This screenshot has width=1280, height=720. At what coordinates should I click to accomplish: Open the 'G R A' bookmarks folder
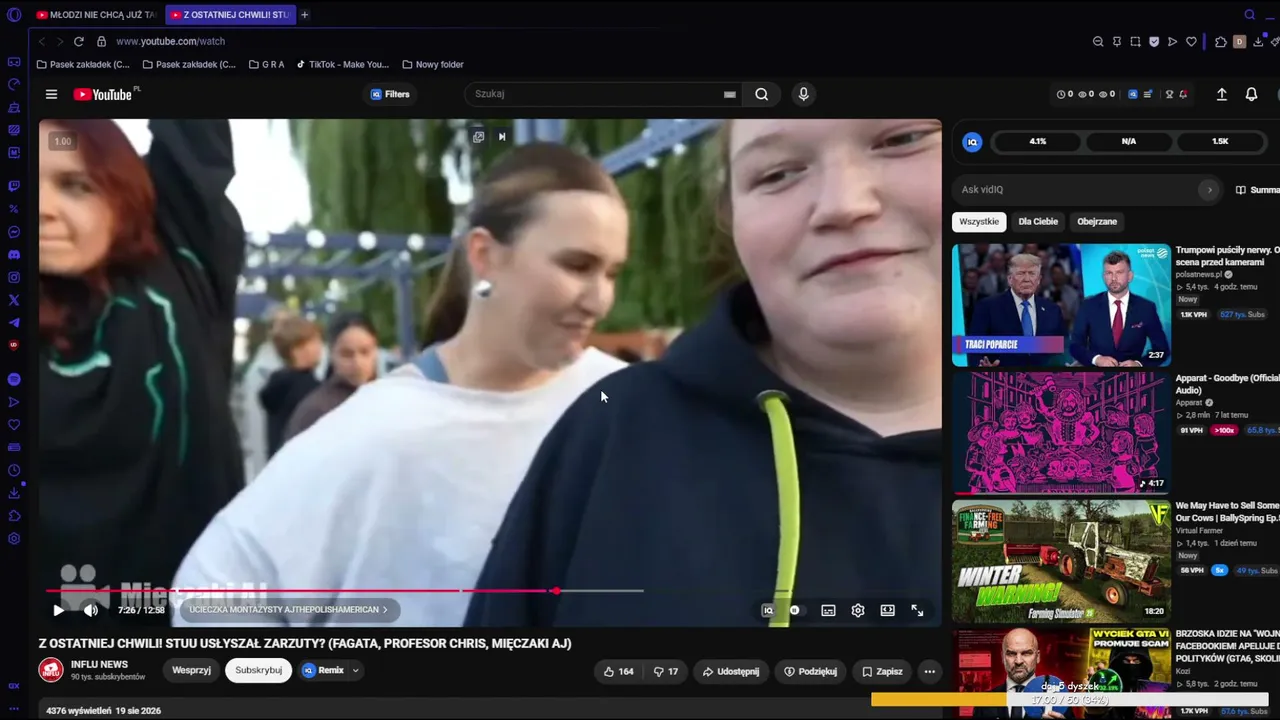pos(267,65)
